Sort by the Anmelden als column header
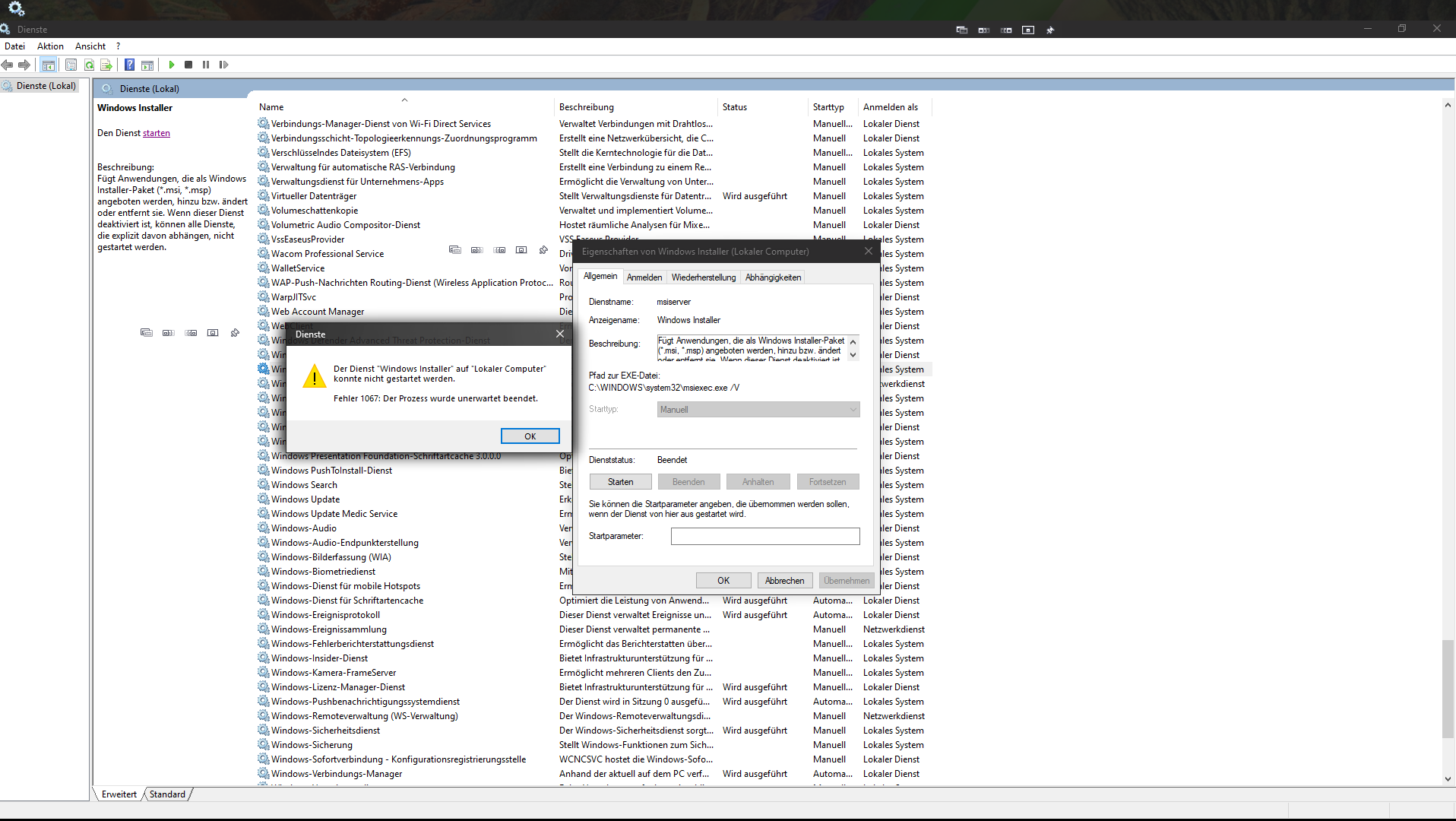Viewport: 1456px width, 821px height. pos(894,106)
